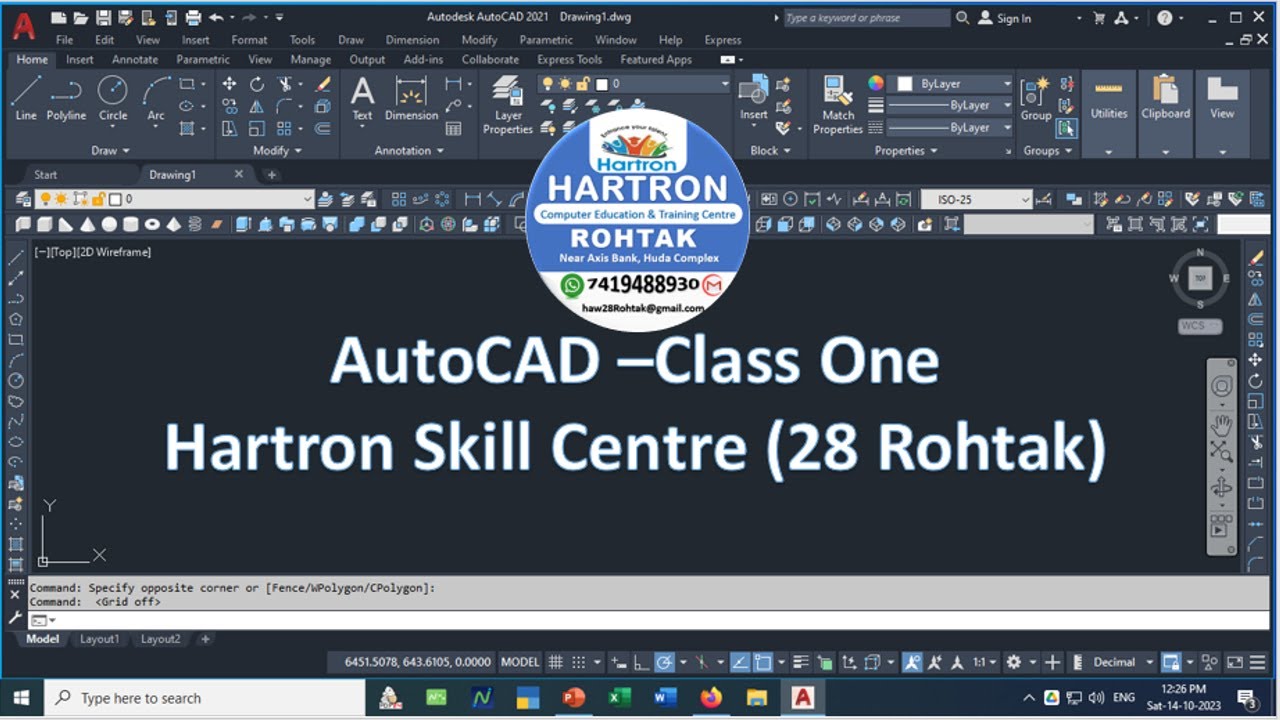
Task: Open the Parametric ribbon tab
Action: [x=203, y=59]
